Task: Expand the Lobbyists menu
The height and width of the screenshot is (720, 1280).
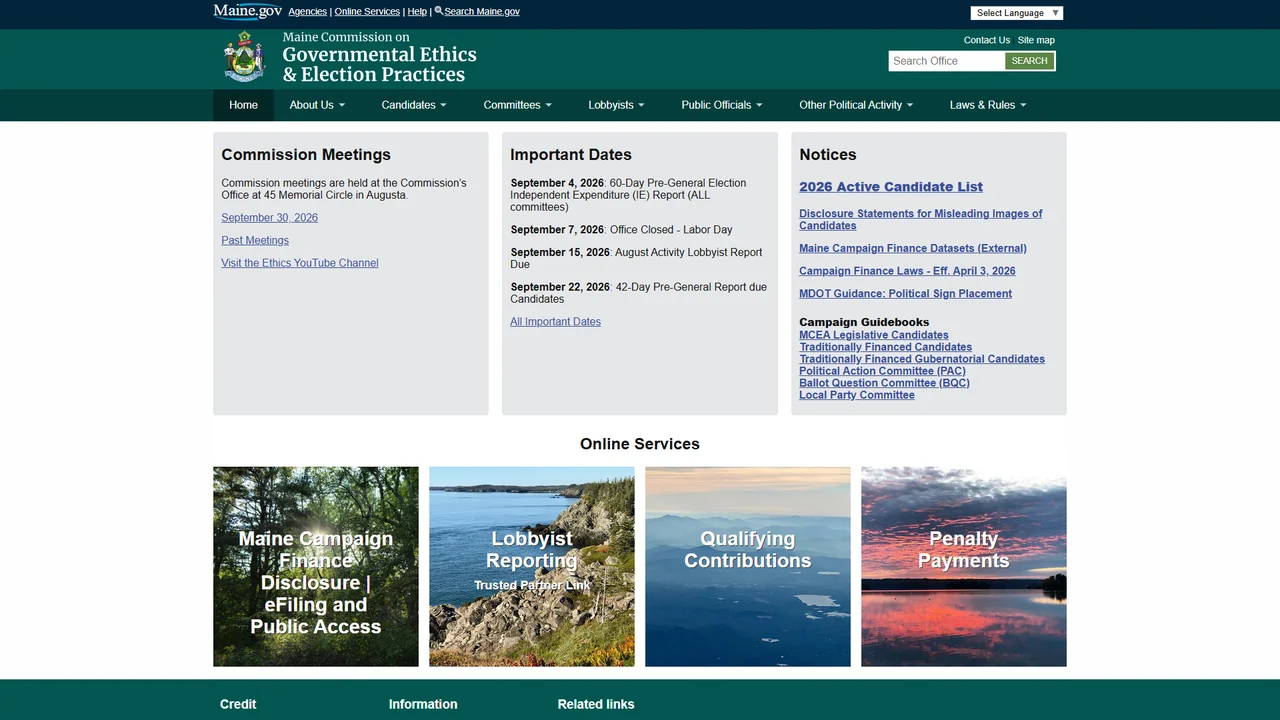Action: (x=616, y=105)
